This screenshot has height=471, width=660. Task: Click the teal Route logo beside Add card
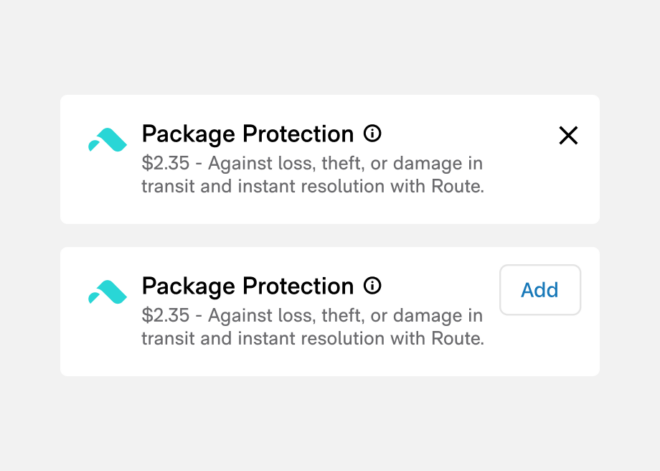coord(107,292)
